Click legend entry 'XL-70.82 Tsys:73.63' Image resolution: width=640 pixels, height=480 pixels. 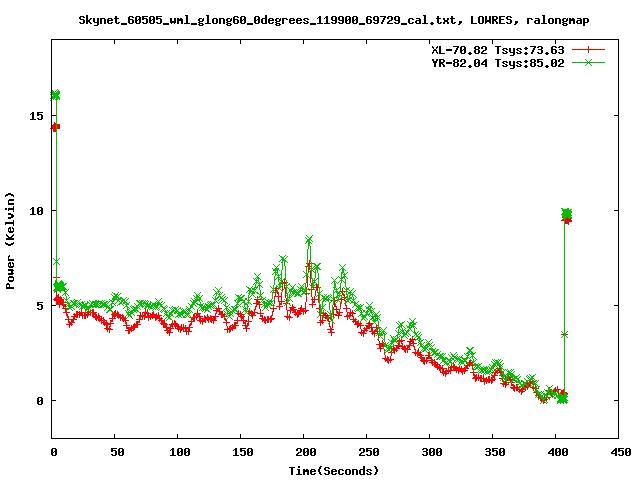[498, 50]
